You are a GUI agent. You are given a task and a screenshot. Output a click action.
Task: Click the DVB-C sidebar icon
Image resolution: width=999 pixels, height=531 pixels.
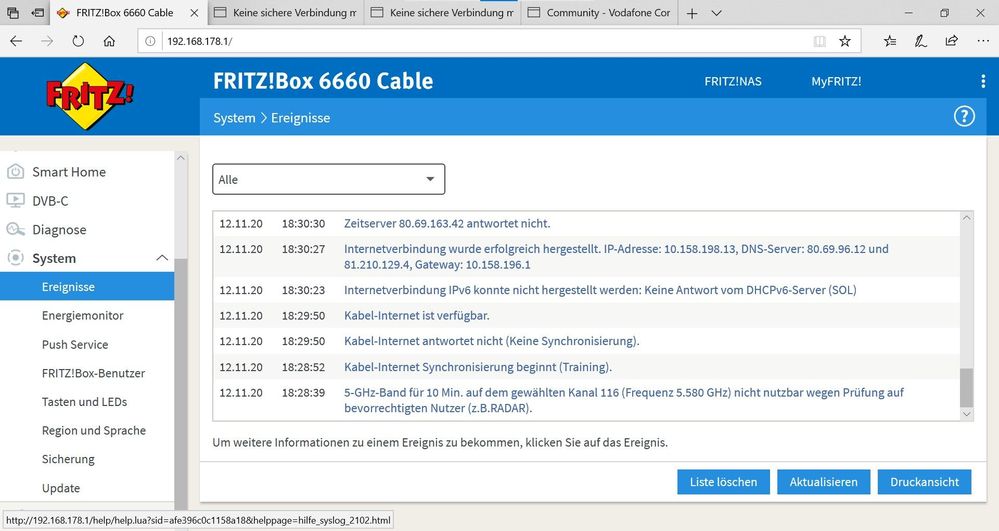[x=15, y=200]
